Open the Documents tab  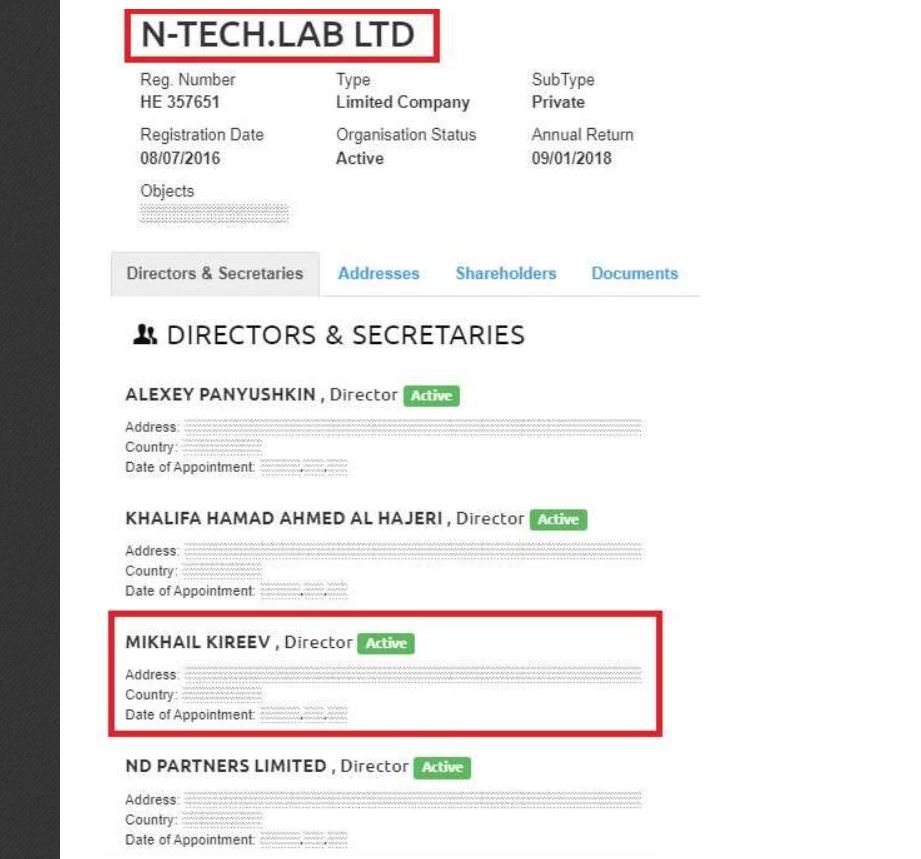[634, 272]
